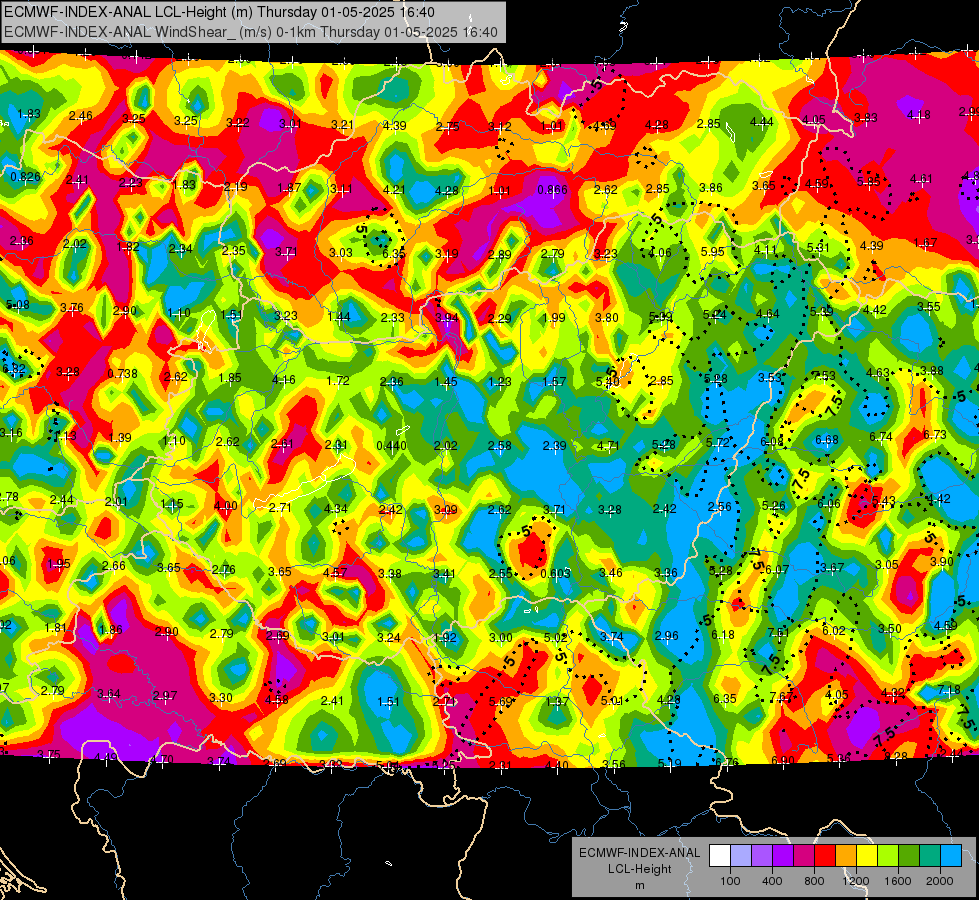Click the legend tick label '100'
This screenshot has height=900, width=979.
click(x=730, y=881)
